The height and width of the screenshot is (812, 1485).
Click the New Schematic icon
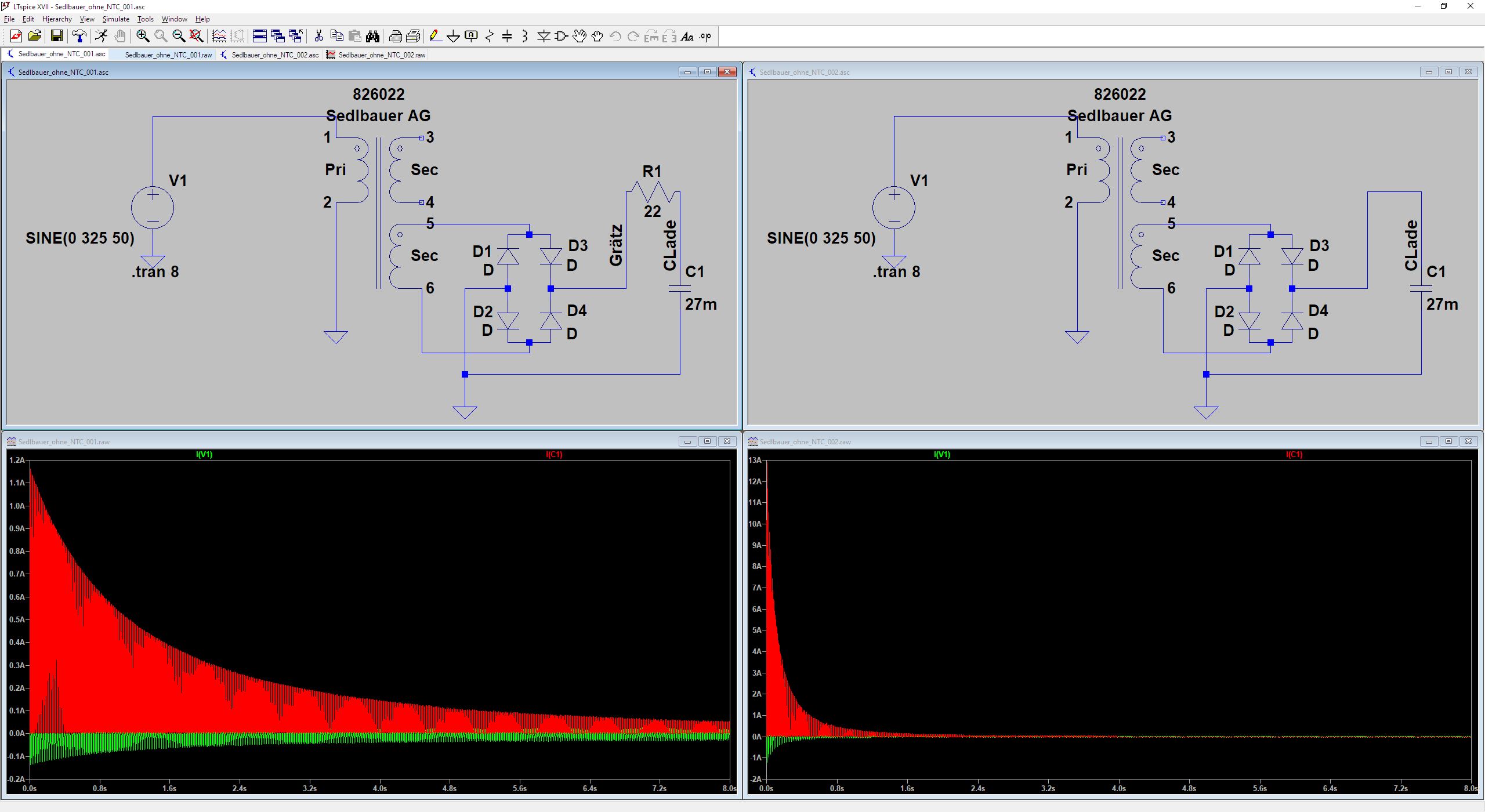point(16,37)
